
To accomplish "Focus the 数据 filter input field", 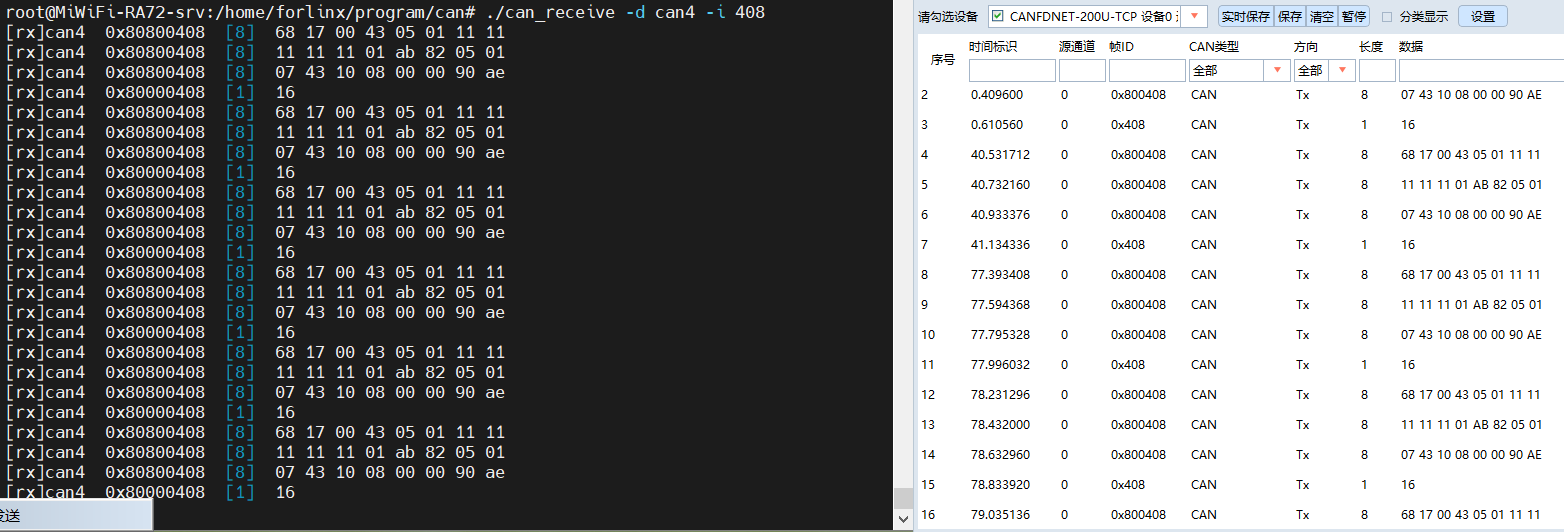I will [x=1481, y=70].
